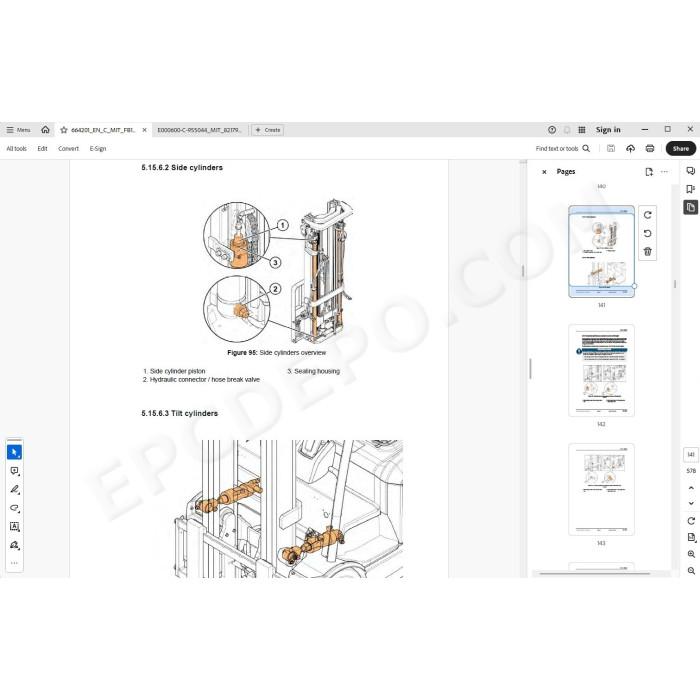Open All tools menu
Viewport: 700px width, 700px height.
point(17,149)
